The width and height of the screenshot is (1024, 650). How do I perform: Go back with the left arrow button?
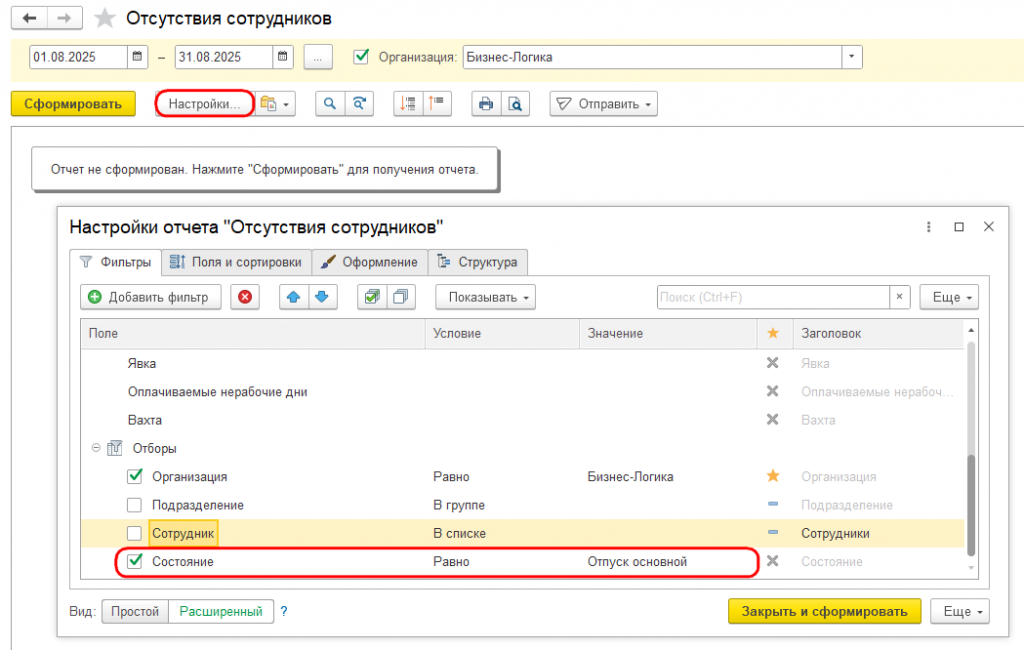click(x=29, y=18)
